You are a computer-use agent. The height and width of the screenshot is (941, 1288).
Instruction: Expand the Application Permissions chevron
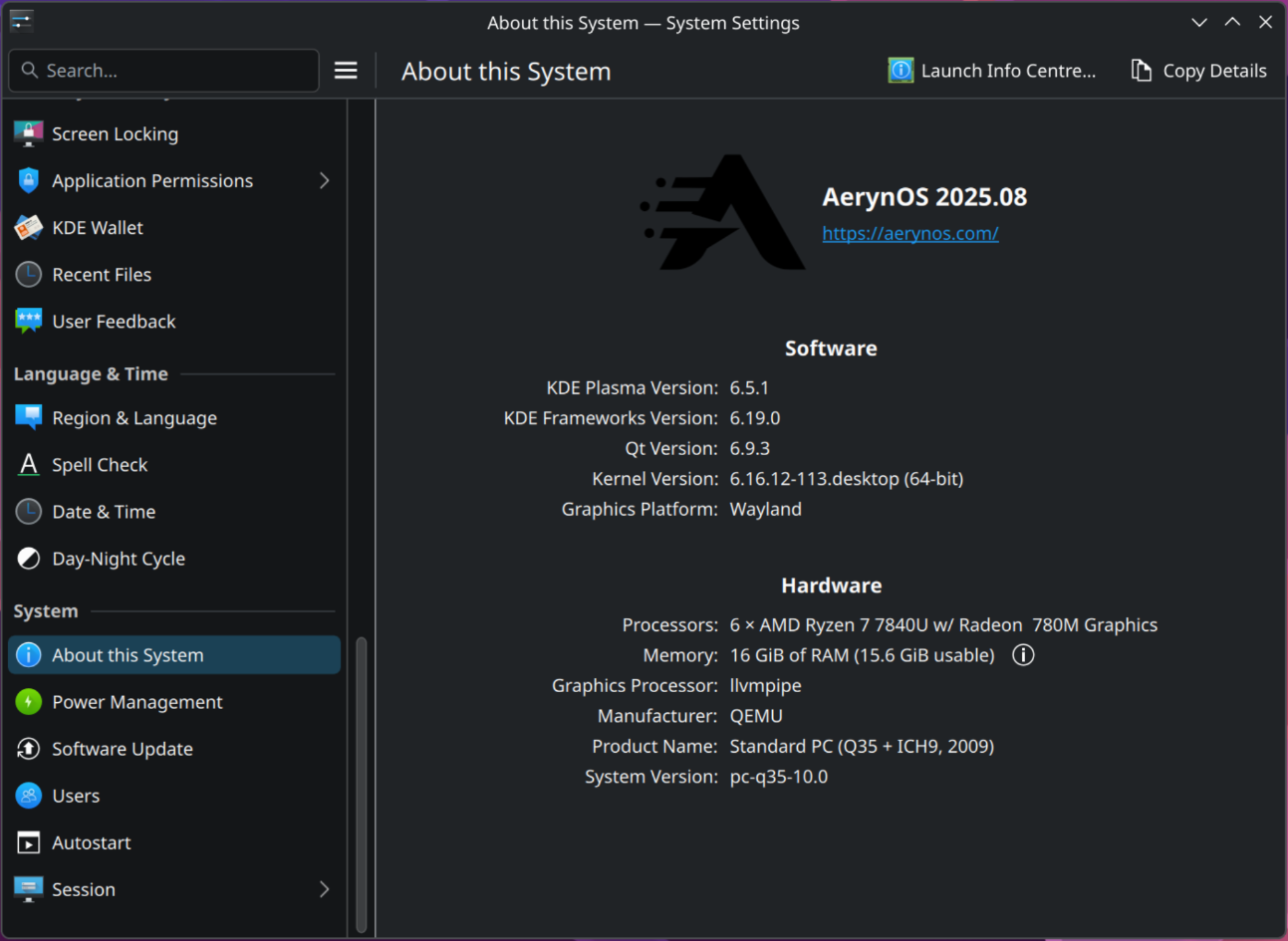(x=324, y=181)
